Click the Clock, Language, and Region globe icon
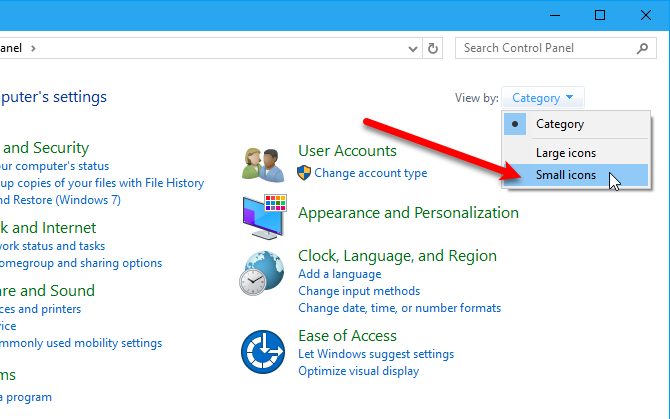 point(262,273)
